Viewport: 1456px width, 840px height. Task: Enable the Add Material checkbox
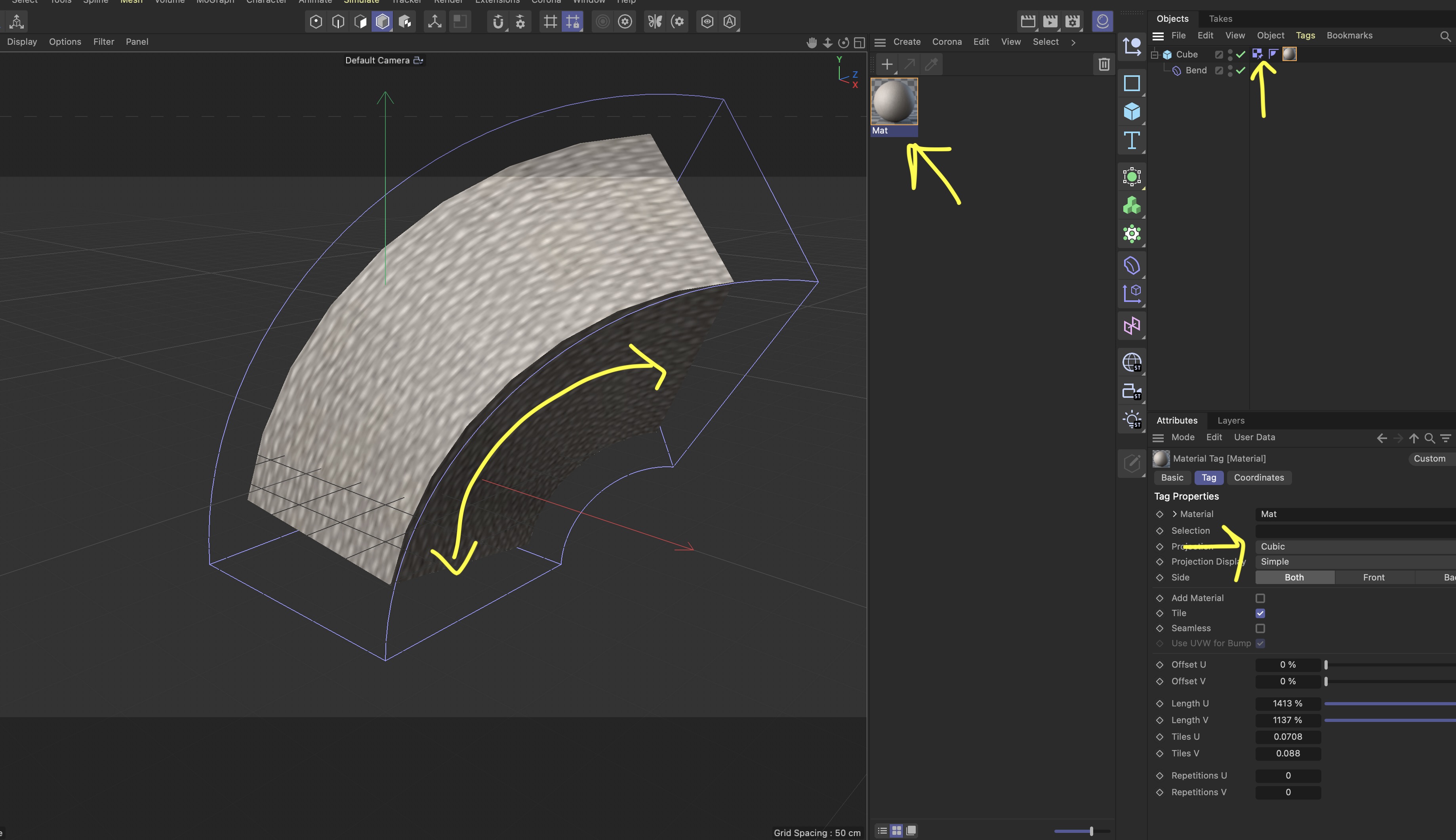[1260, 598]
